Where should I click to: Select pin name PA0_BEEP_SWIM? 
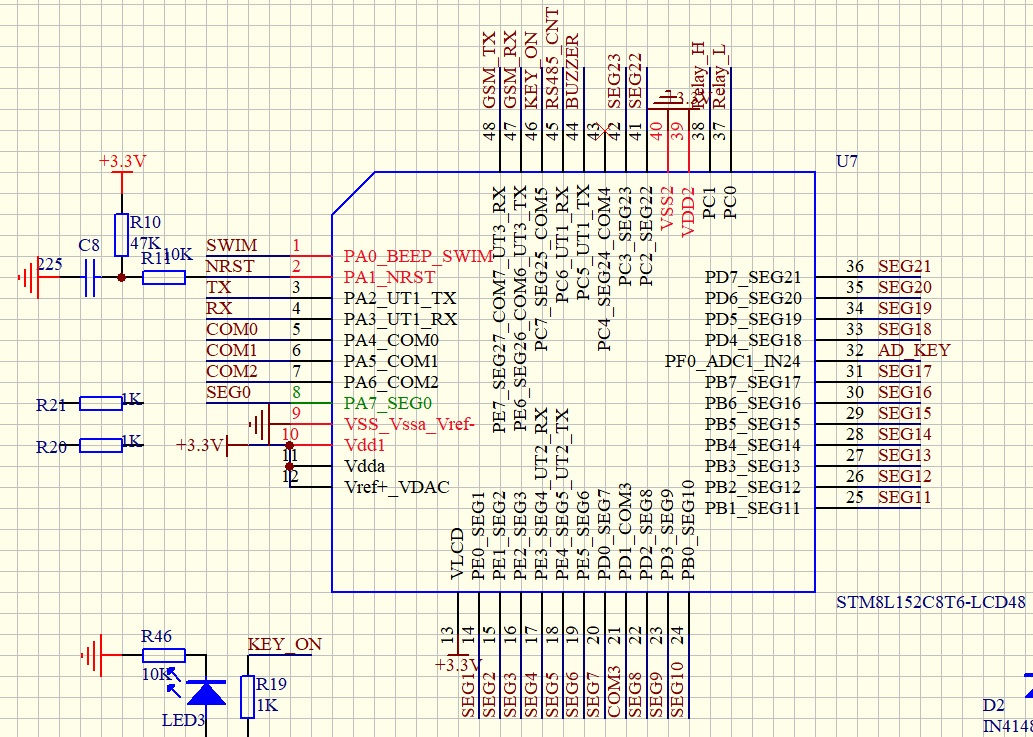click(418, 256)
